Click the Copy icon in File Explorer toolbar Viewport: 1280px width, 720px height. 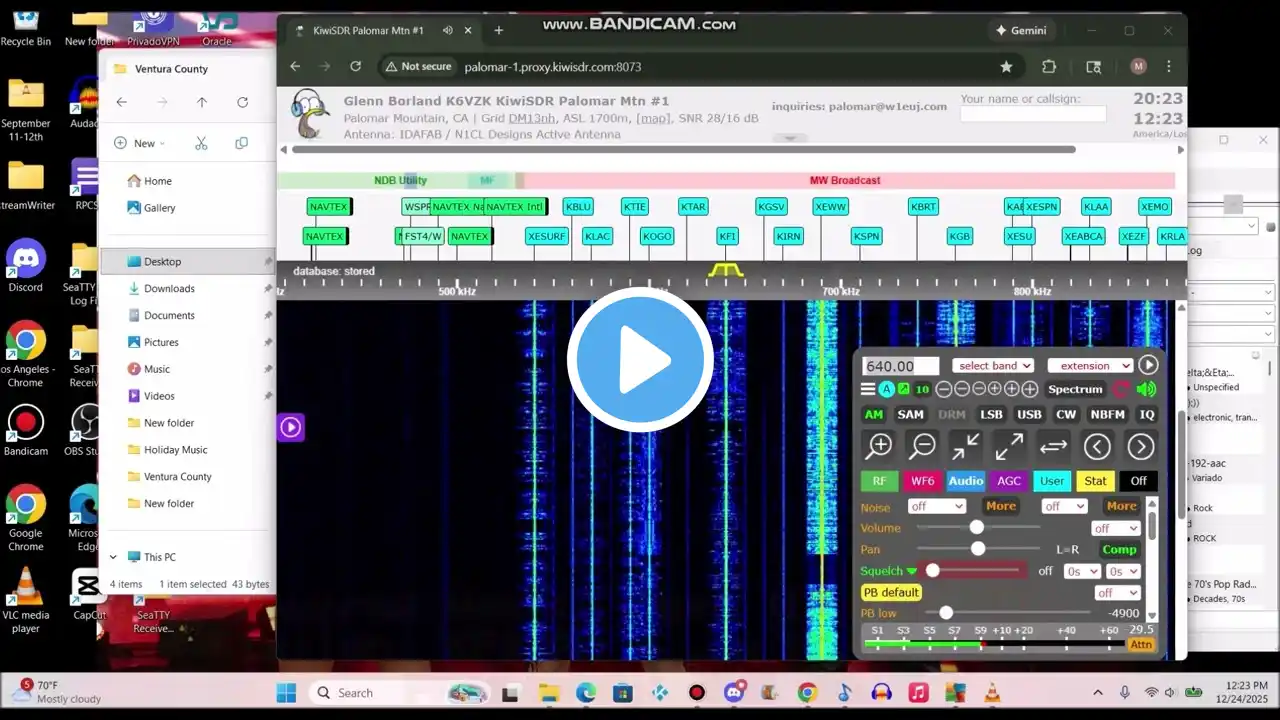[241, 143]
